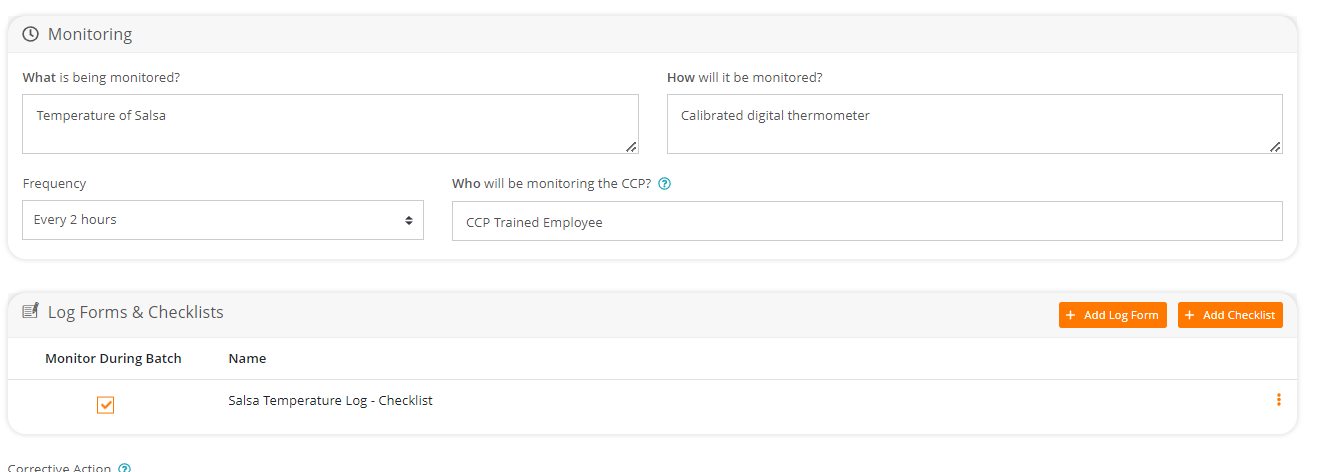This screenshot has width=1318, height=472.
Task: Click help icon next to Who will be monitoring
Action: click(x=665, y=184)
